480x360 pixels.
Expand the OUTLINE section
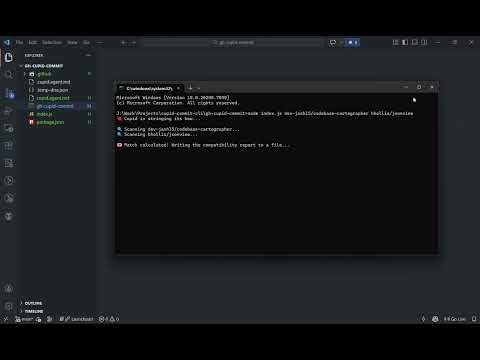[33, 303]
